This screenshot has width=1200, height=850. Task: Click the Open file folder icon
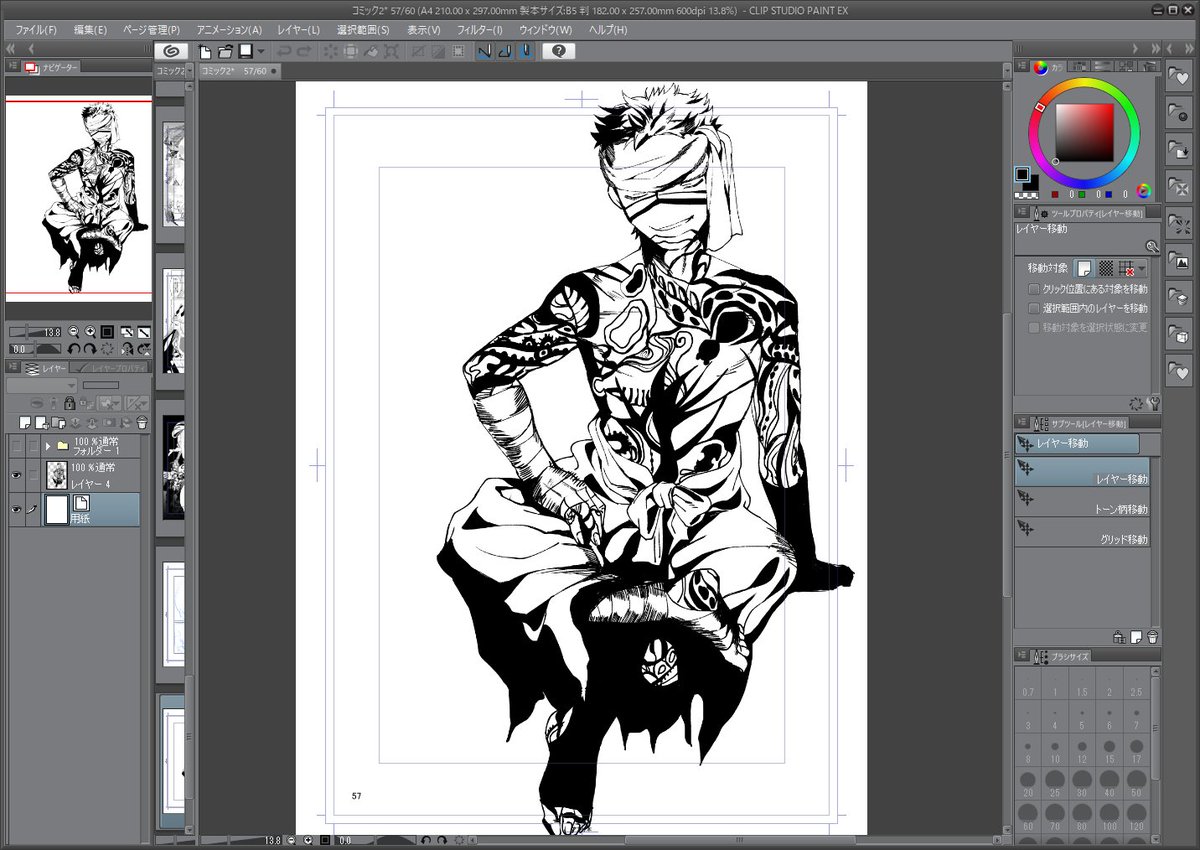[225, 51]
